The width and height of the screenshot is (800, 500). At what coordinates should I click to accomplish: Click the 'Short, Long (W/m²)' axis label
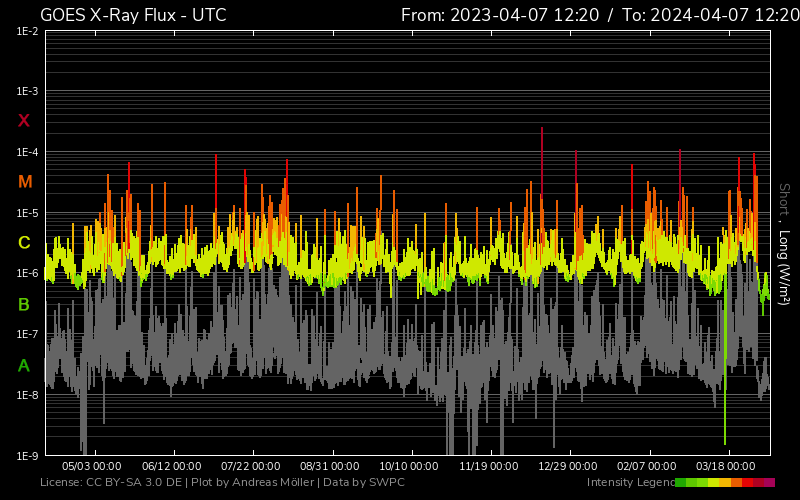(x=785, y=243)
